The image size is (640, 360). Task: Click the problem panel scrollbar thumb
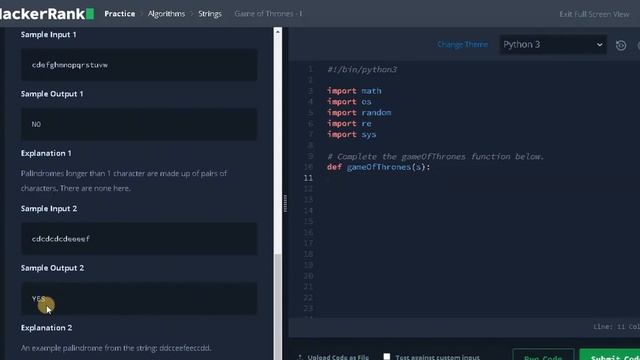click(278, 306)
